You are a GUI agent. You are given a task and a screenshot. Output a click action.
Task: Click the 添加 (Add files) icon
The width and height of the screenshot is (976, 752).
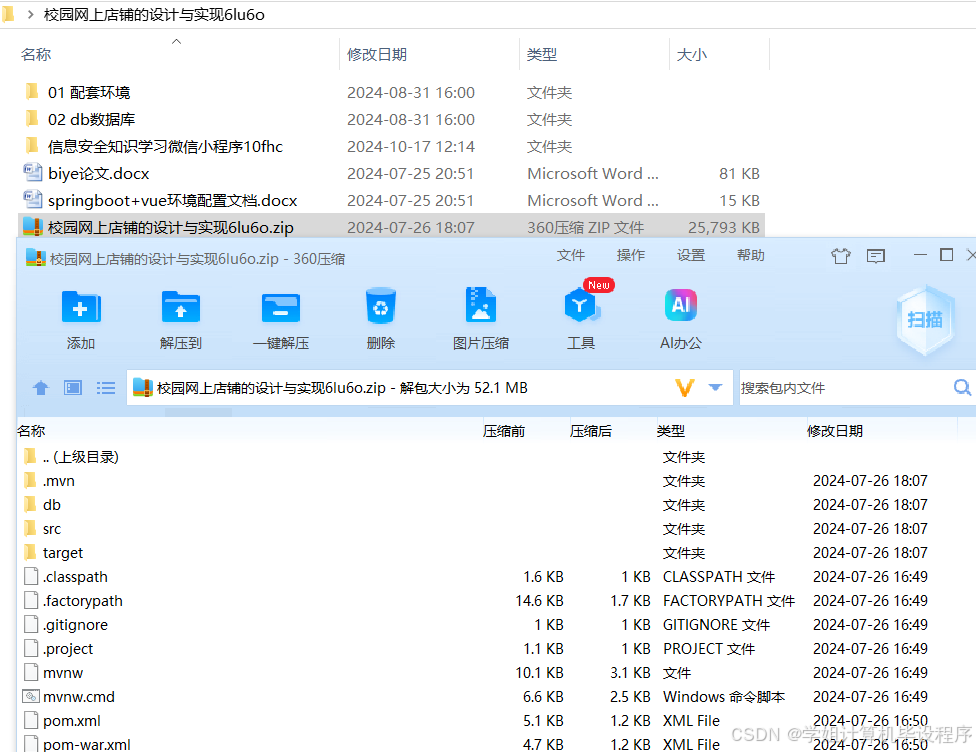pos(80,315)
